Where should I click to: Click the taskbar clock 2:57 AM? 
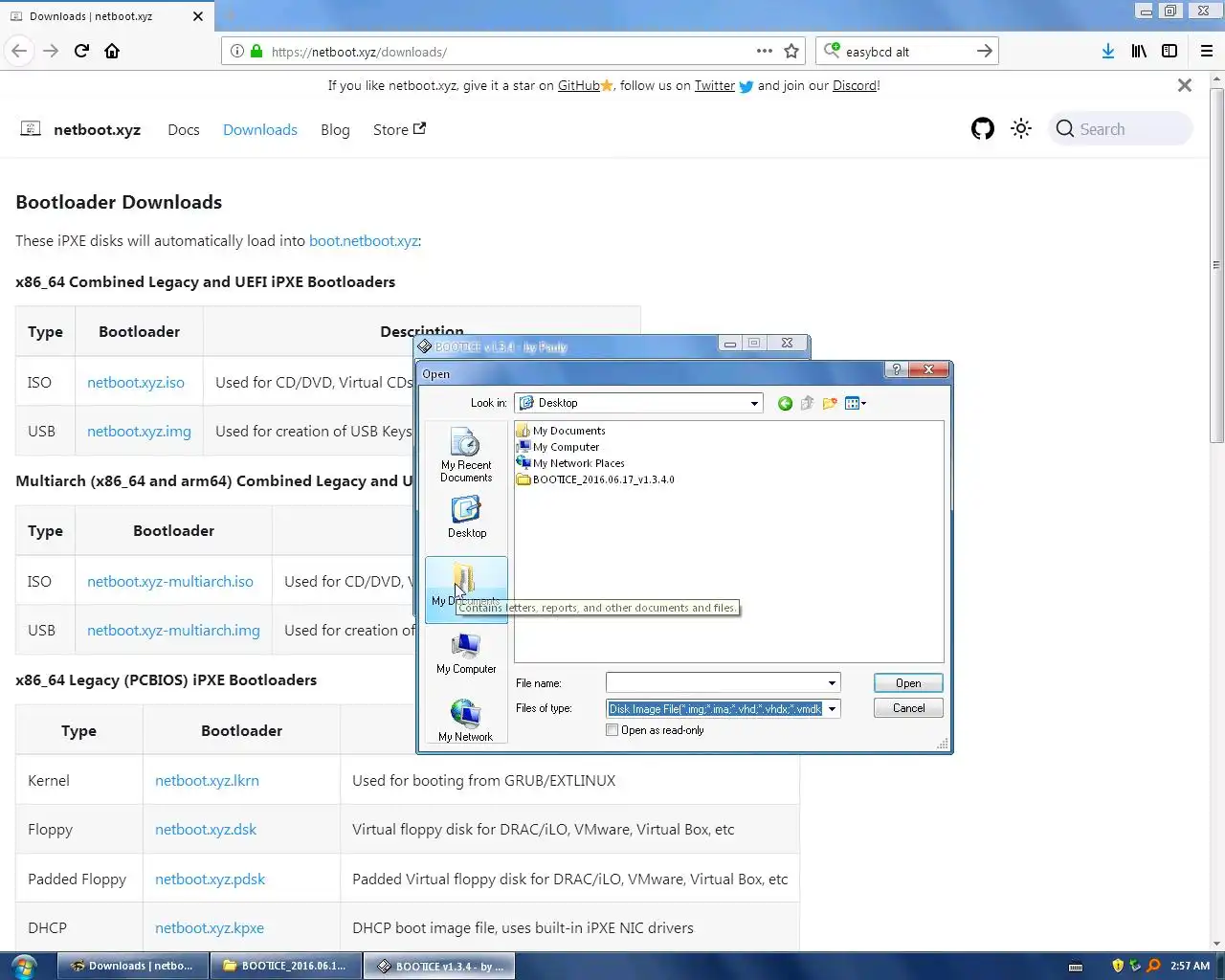[1190, 966]
